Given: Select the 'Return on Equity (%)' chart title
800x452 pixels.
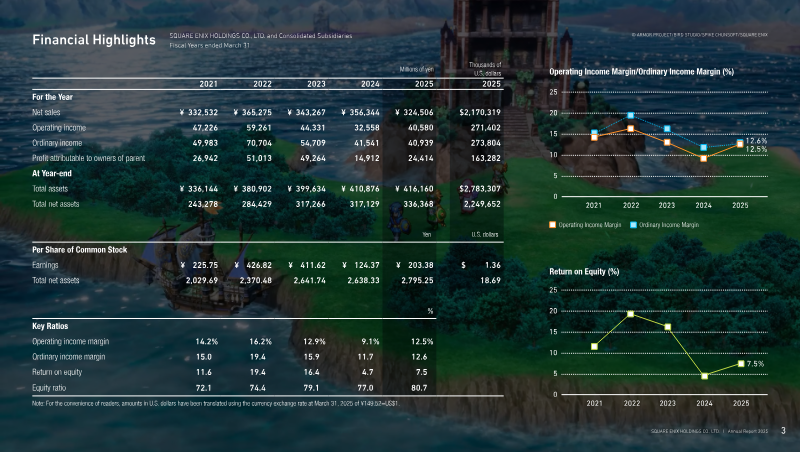Looking at the screenshot, I should [585, 272].
